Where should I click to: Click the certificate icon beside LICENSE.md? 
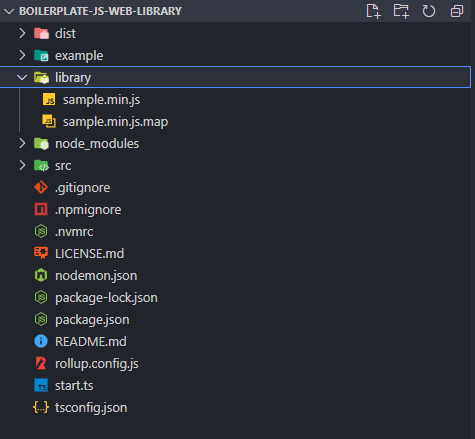pyautogui.click(x=41, y=253)
